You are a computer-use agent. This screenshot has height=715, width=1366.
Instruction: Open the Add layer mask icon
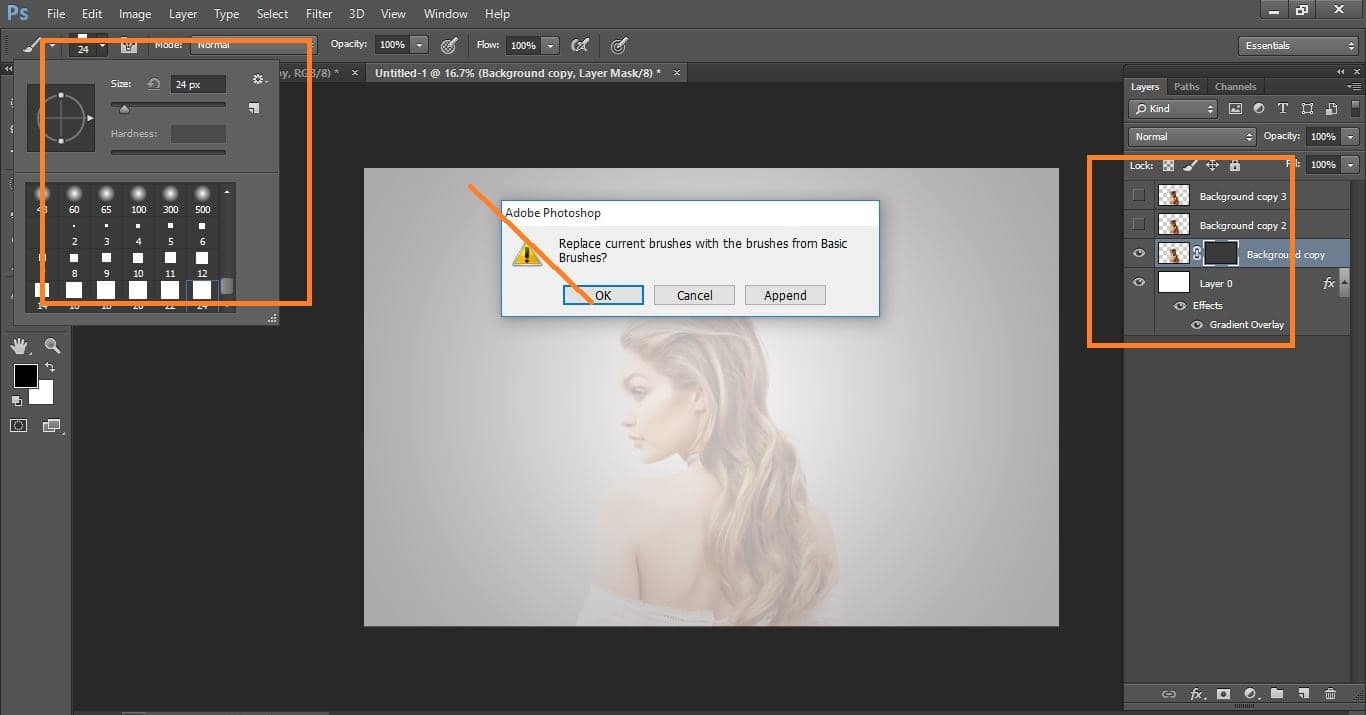click(1225, 693)
